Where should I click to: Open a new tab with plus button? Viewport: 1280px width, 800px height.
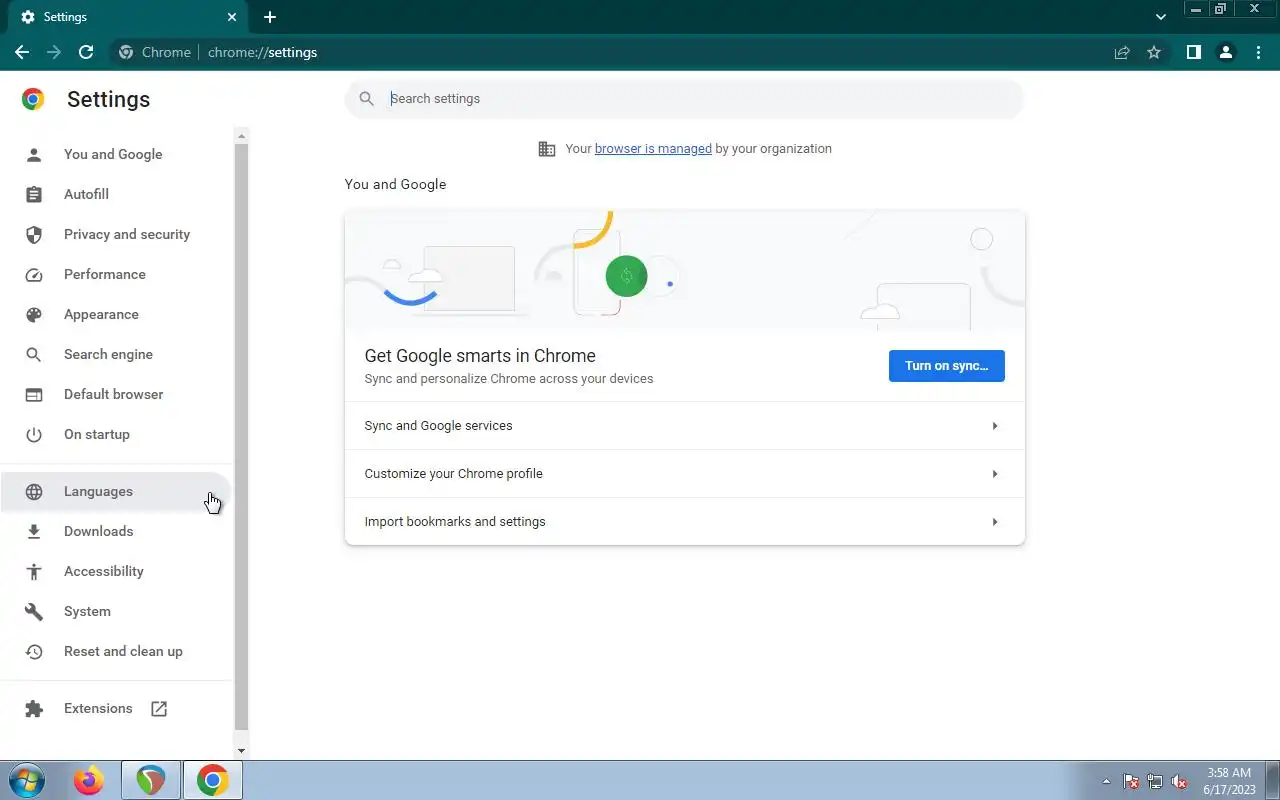coord(270,17)
